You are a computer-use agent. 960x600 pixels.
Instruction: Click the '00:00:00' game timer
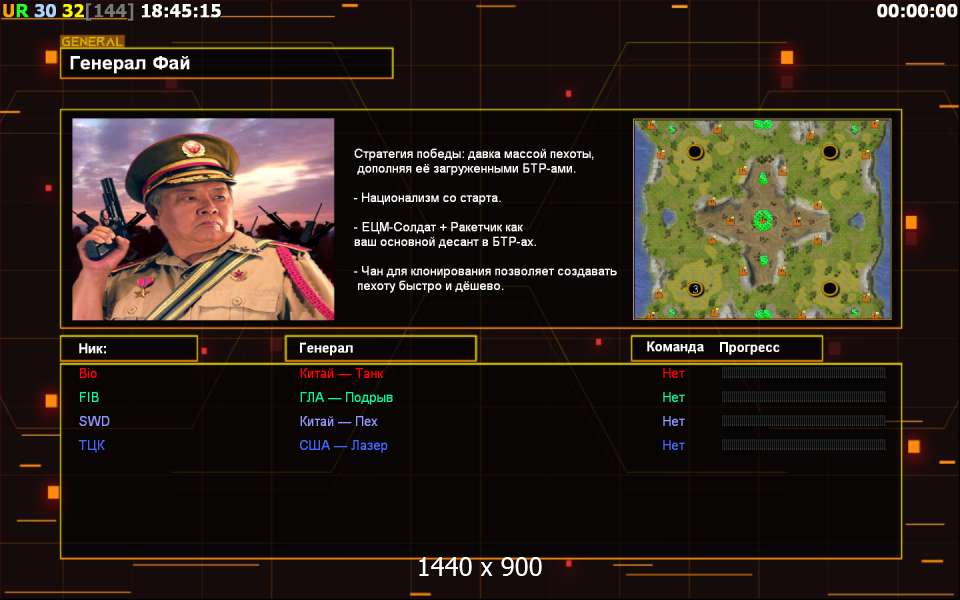(x=917, y=10)
